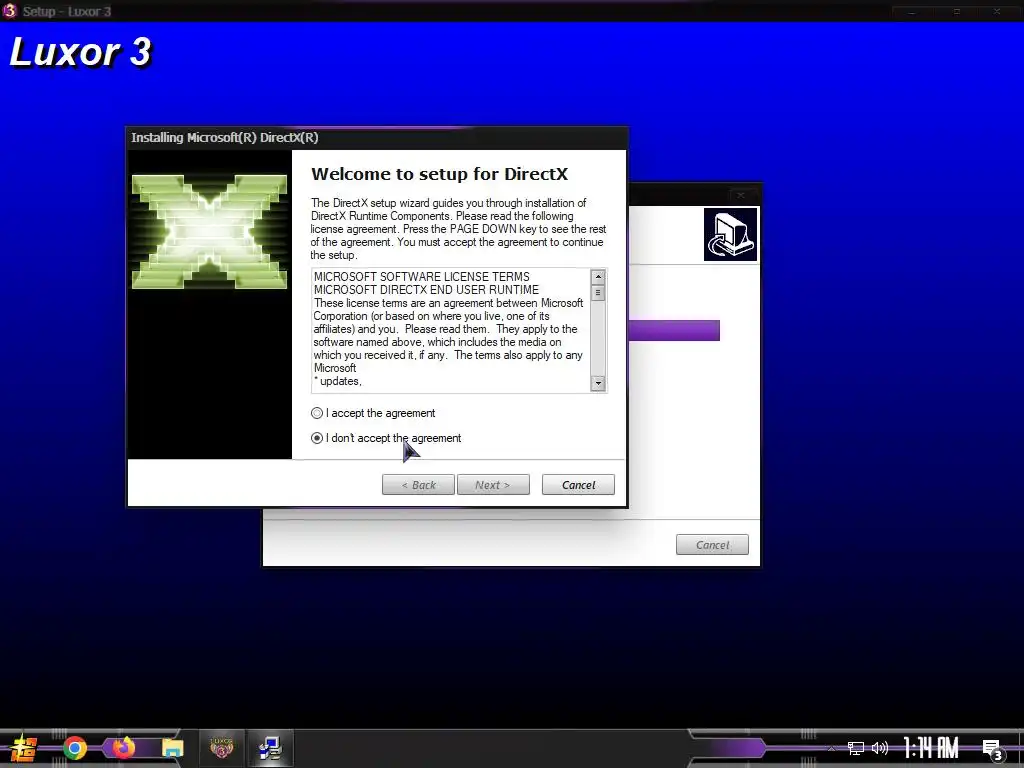
Task: Open the Start menu icon
Action: [23, 748]
